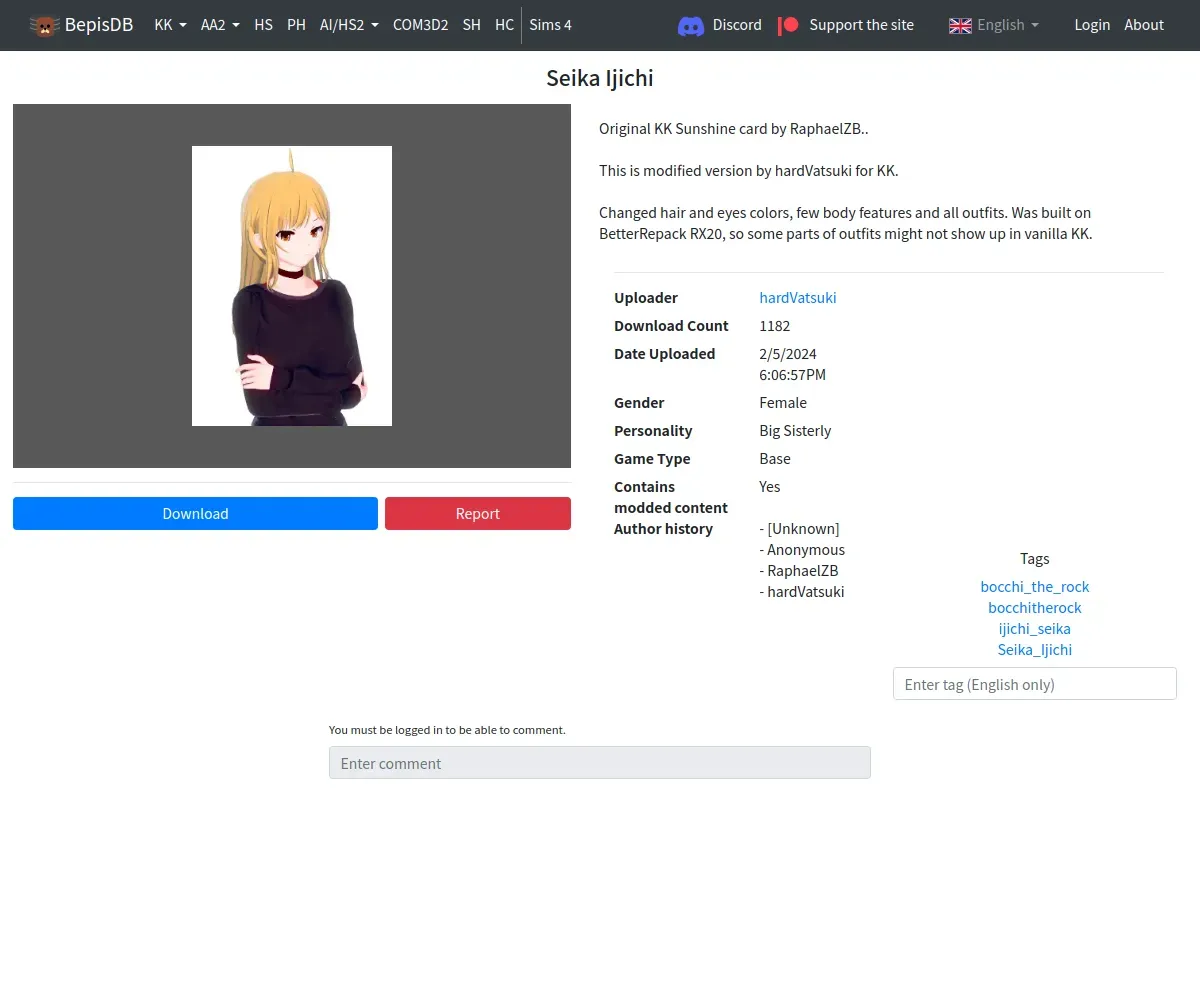Open the About page
Screen dimensions: 1200x1000
pos(1144,25)
